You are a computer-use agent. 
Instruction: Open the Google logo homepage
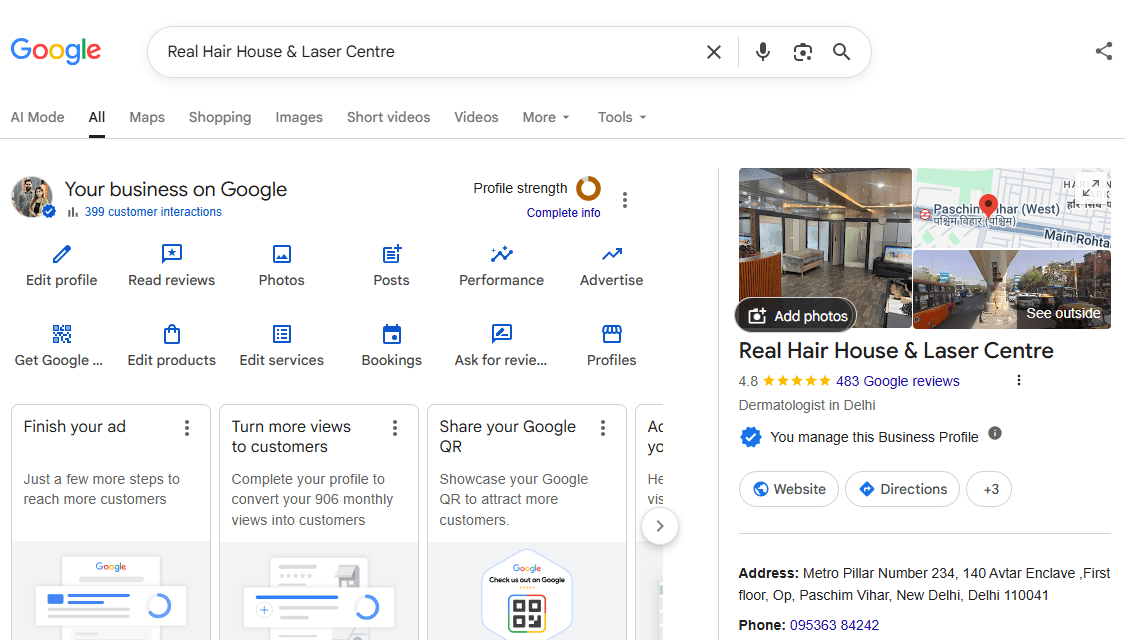56,51
